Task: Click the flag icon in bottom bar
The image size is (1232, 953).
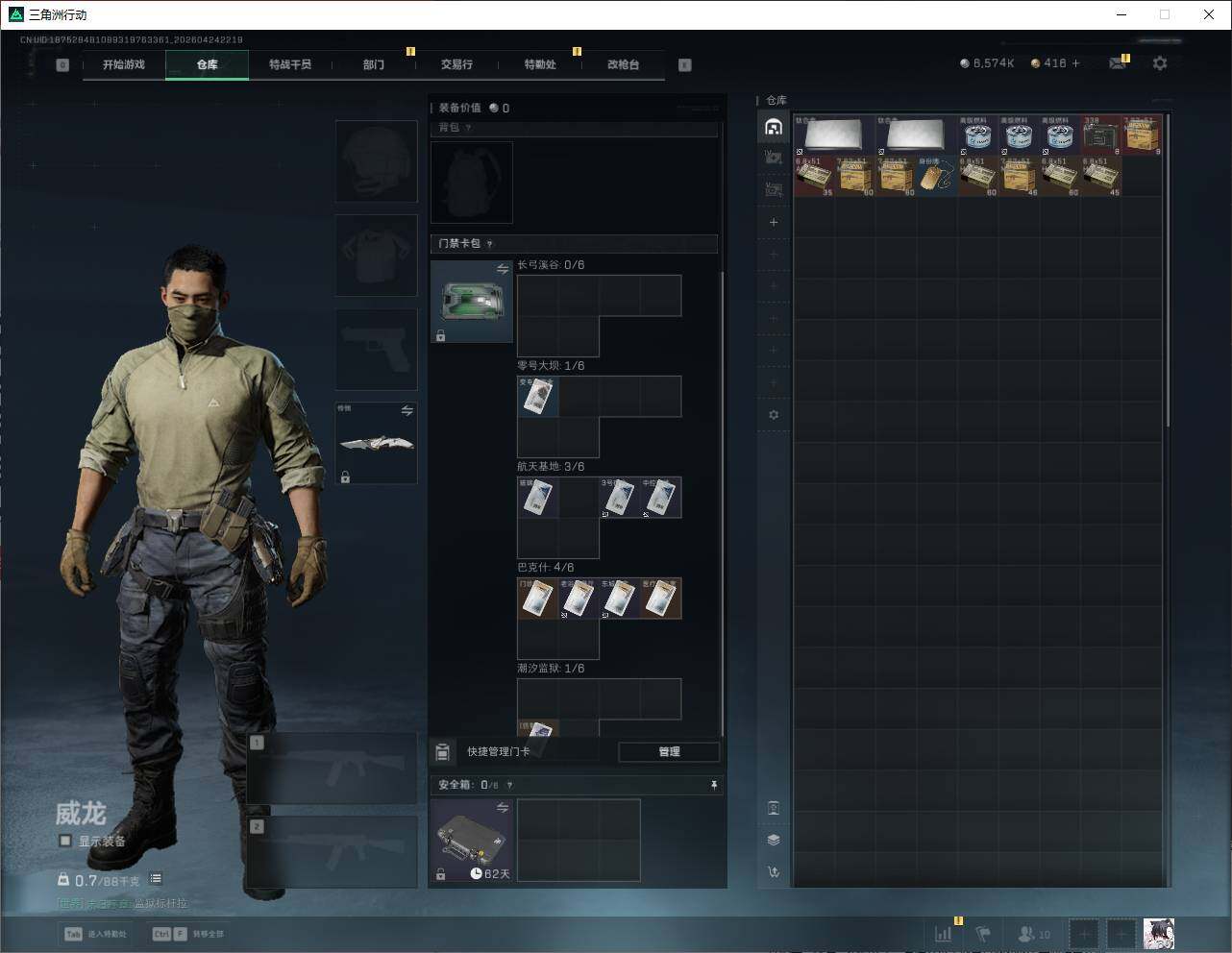Action: (983, 934)
